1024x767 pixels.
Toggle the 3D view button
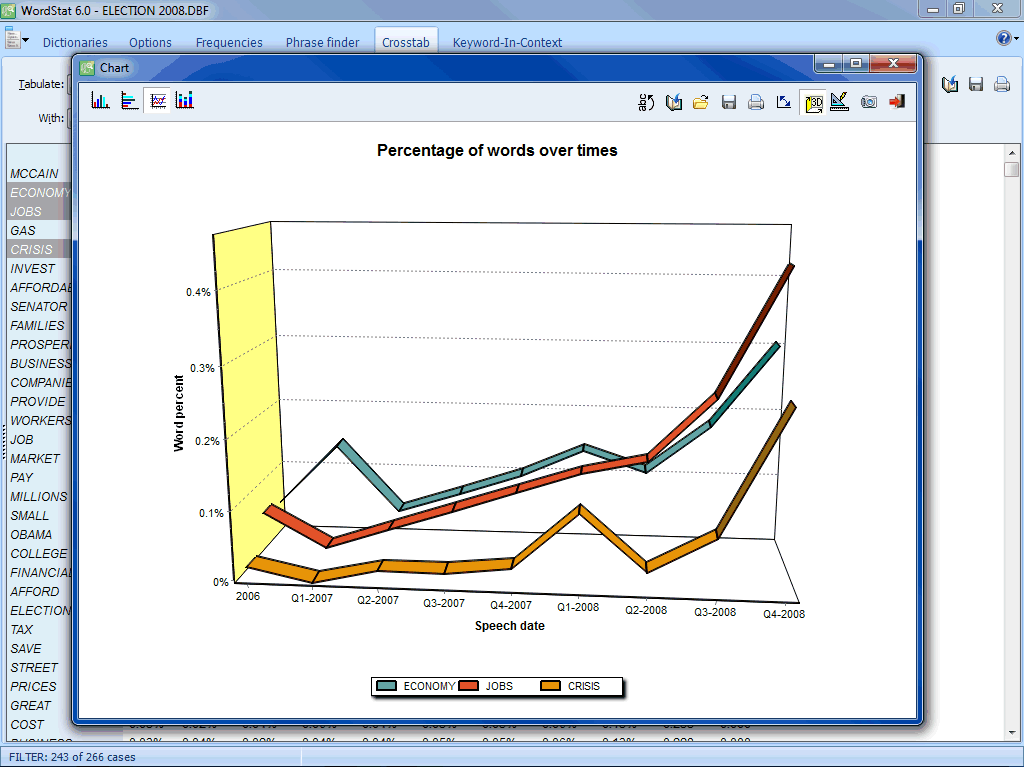[x=812, y=102]
